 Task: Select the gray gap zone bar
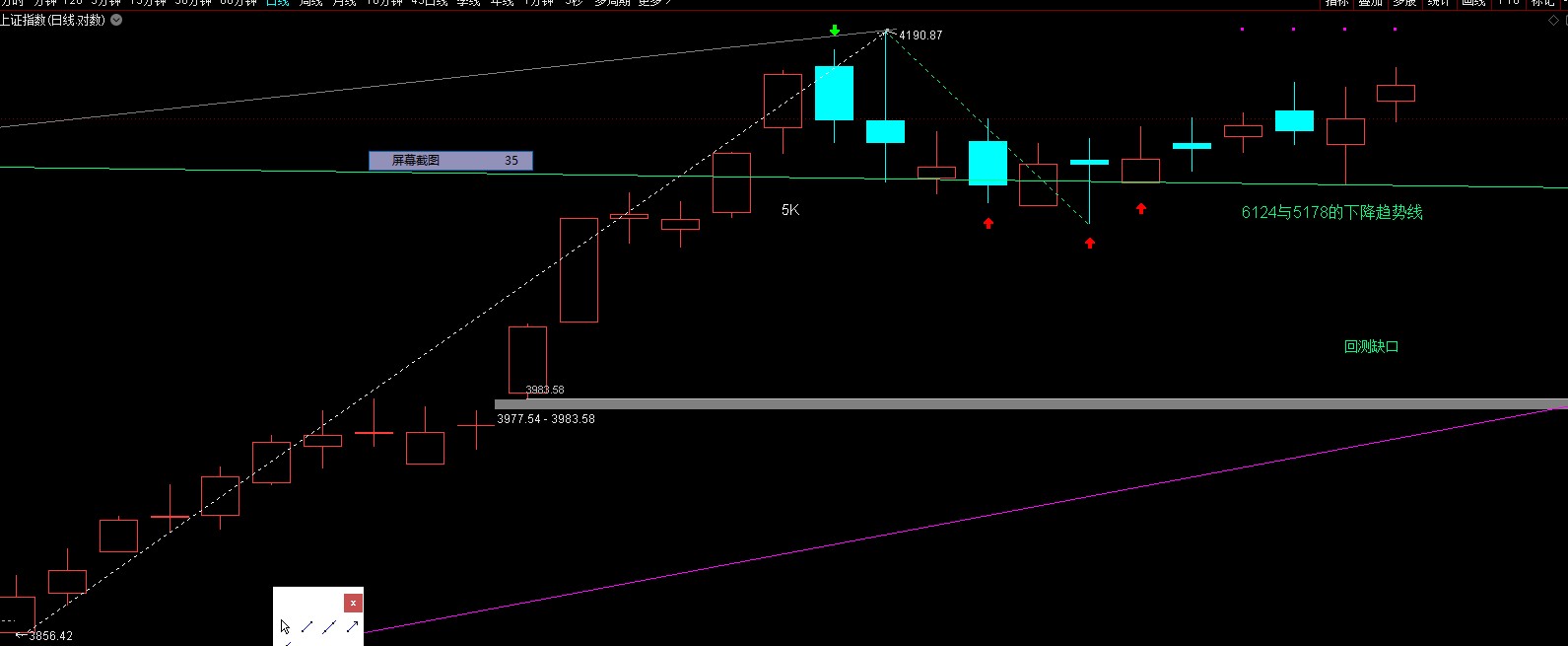(x=1031, y=403)
